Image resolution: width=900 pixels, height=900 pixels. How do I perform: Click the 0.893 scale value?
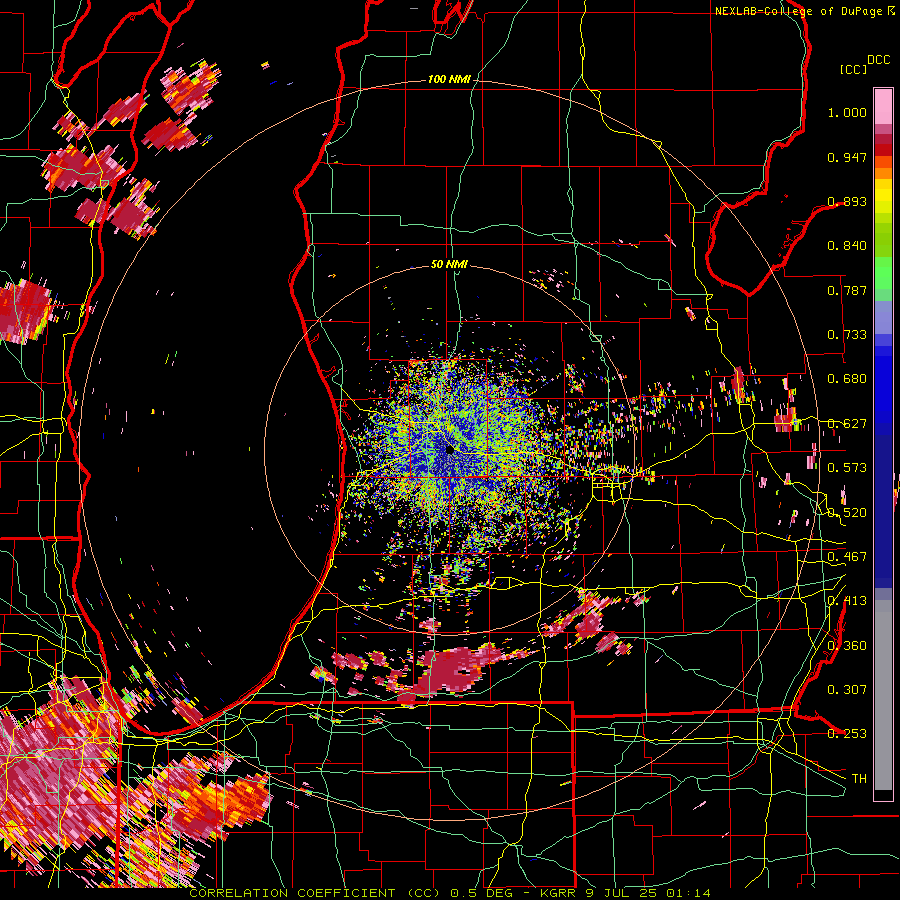click(x=847, y=201)
